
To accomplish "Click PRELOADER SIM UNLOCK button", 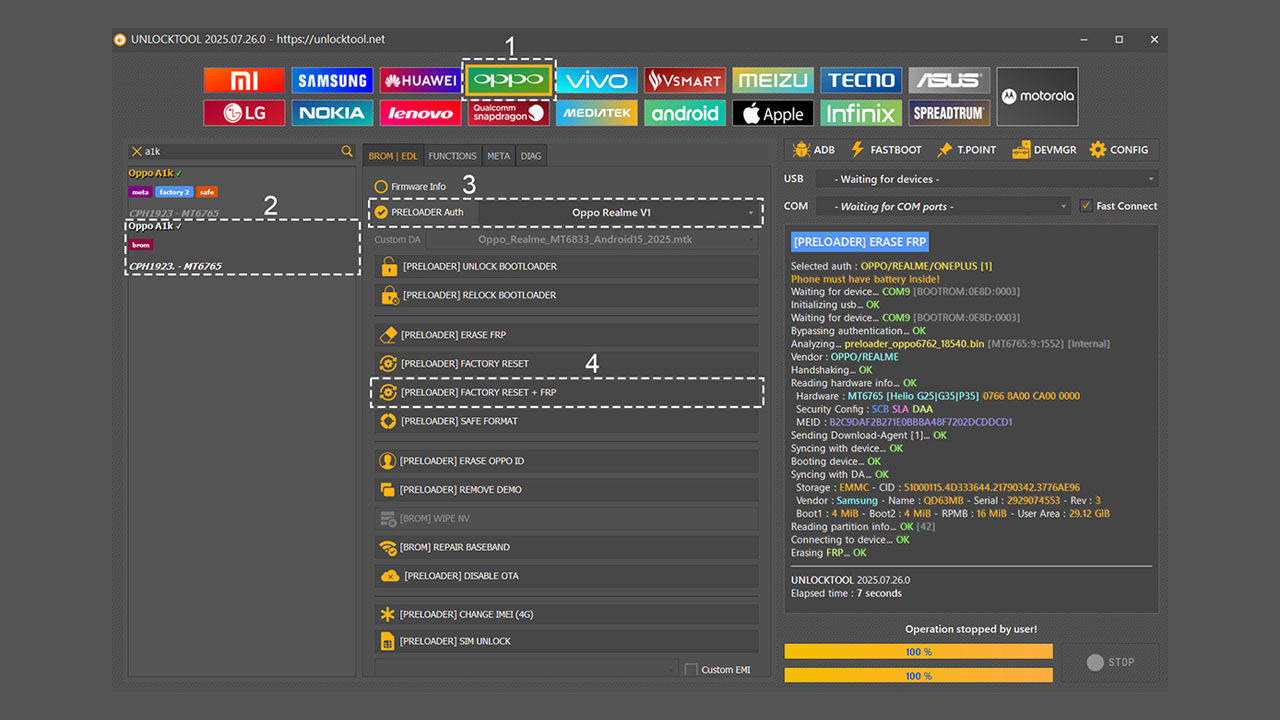I will pyautogui.click(x=566, y=641).
